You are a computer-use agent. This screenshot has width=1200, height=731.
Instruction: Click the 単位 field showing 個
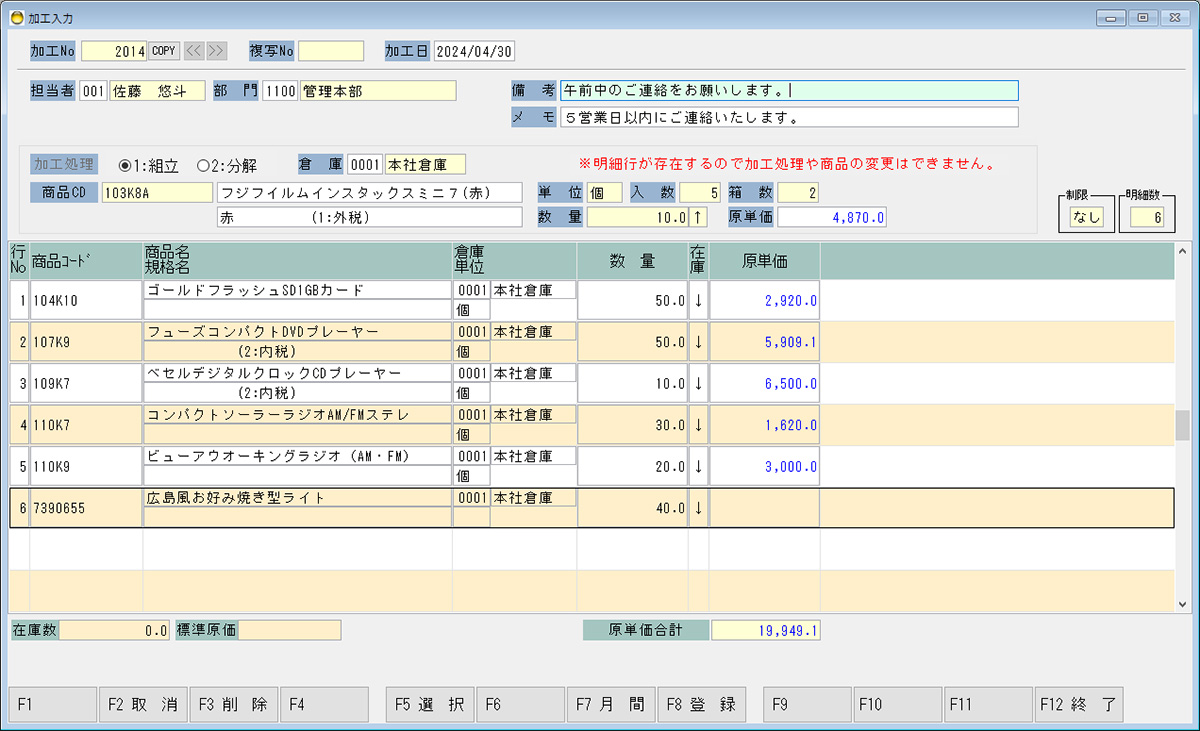[604, 192]
